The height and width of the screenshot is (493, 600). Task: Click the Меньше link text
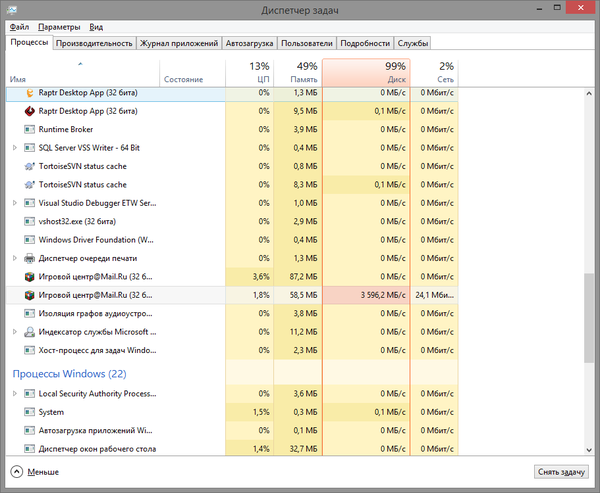[x=43, y=472]
